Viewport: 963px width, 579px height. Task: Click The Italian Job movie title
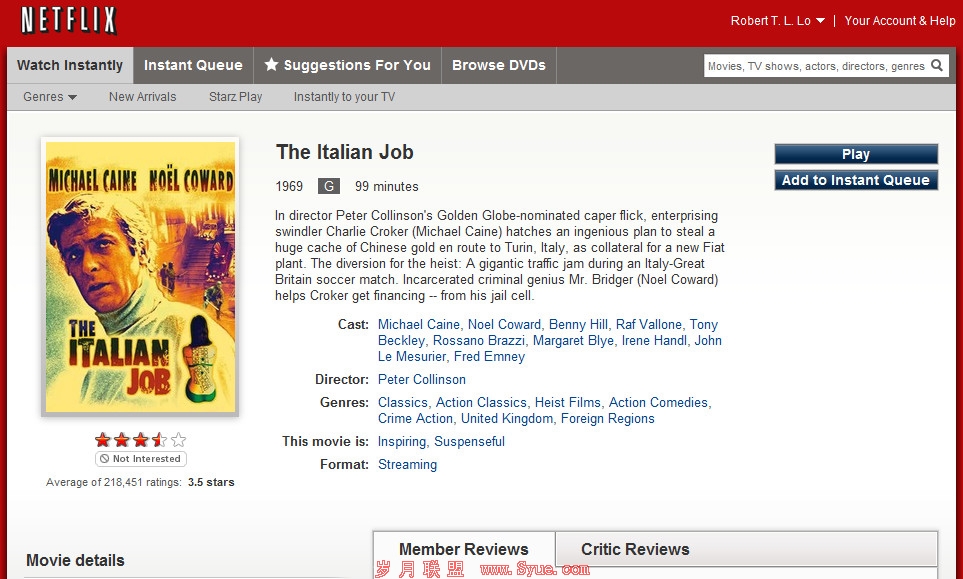(345, 152)
